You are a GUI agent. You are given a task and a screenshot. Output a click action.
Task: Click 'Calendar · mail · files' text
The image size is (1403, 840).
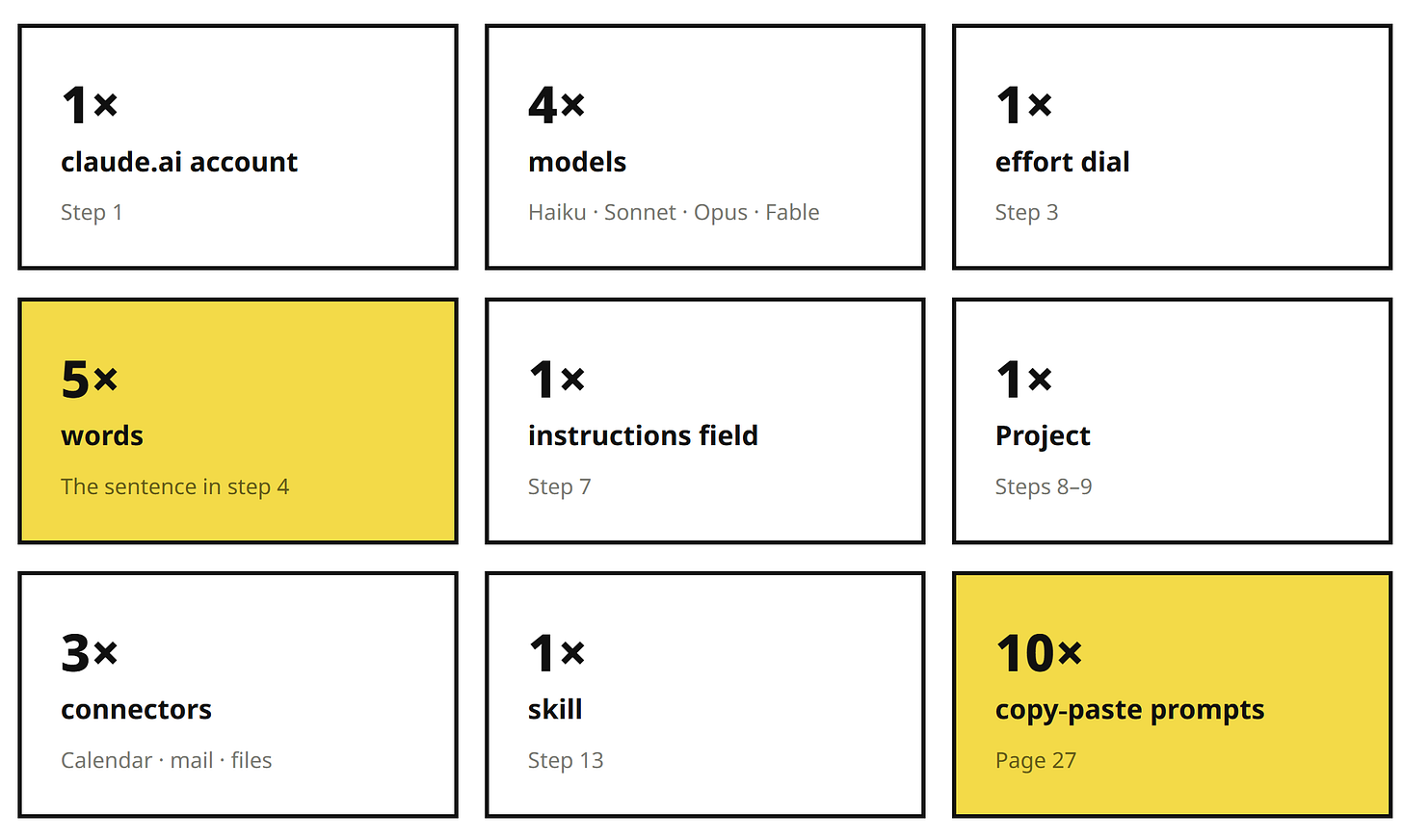tap(166, 760)
